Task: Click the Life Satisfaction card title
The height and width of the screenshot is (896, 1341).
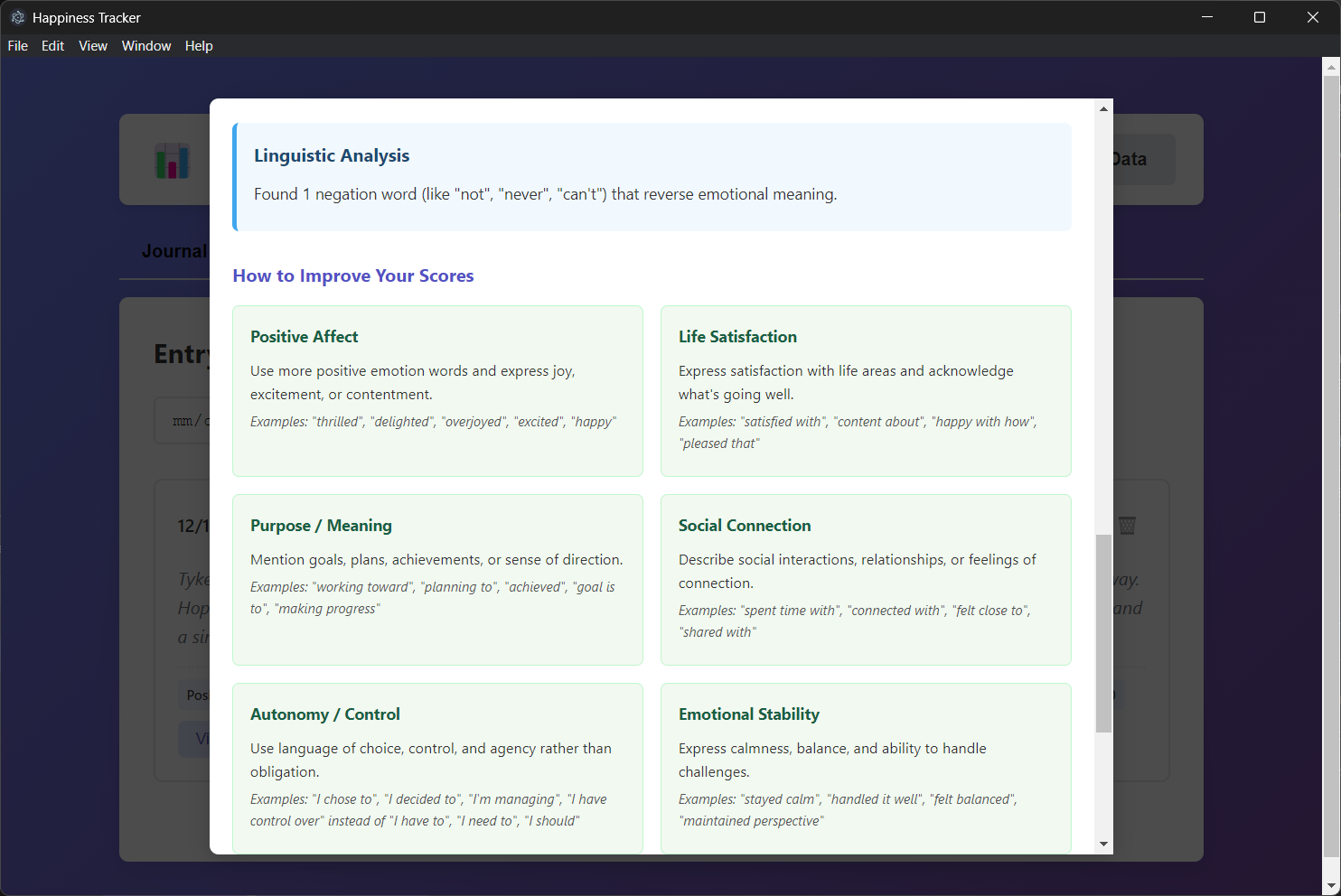Action: (737, 337)
